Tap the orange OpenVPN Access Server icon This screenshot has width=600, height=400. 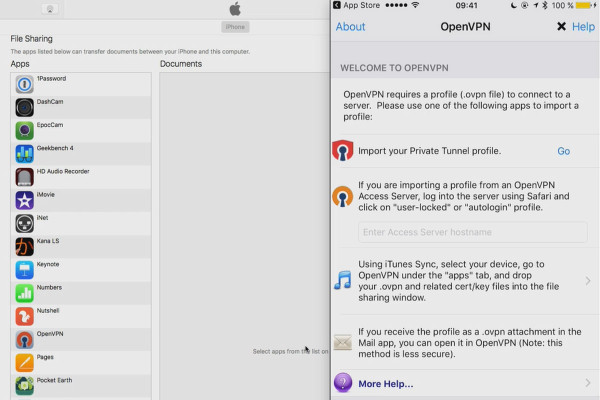click(x=342, y=197)
